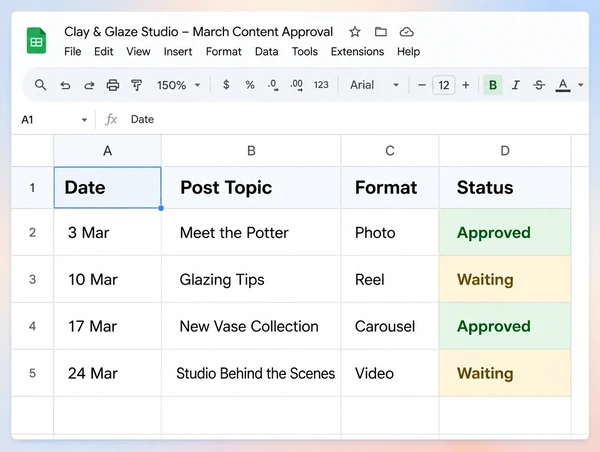The image size is (600, 452).
Task: Open text color picker
Action: click(562, 85)
